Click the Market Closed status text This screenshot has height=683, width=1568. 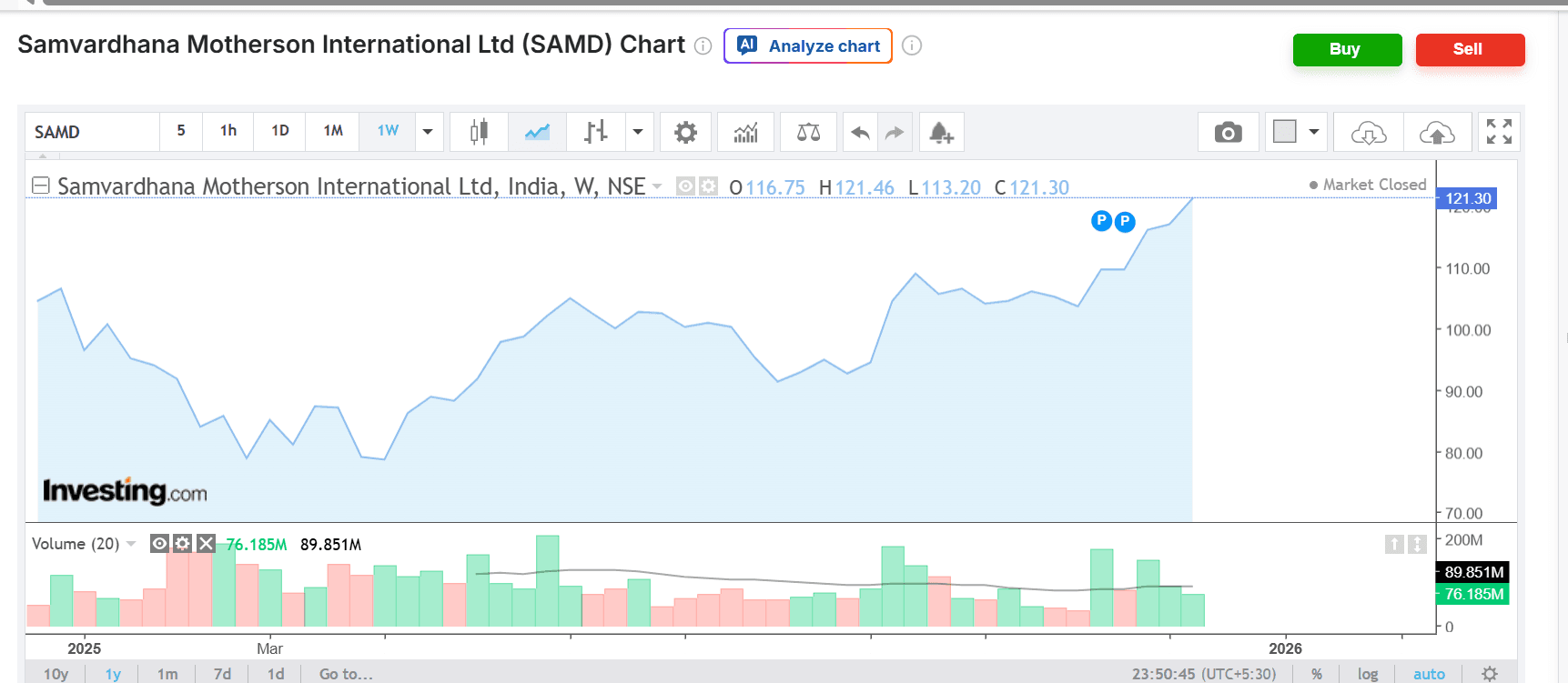click(1374, 185)
